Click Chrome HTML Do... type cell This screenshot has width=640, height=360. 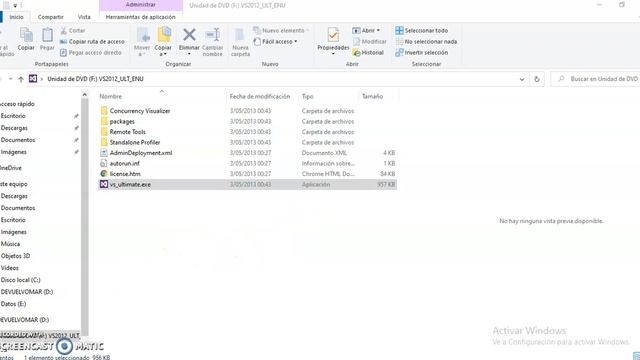328,174
